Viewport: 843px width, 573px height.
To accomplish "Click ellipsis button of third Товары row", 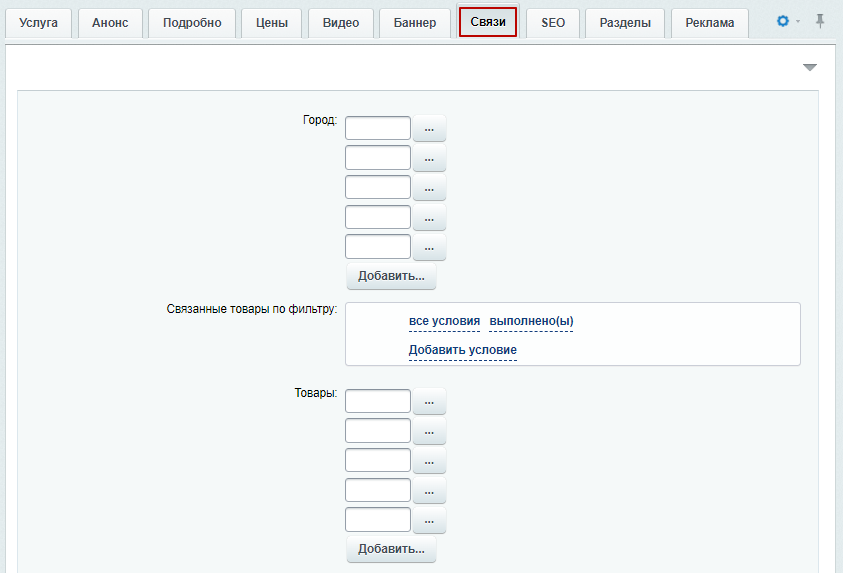I will click(x=429, y=461).
